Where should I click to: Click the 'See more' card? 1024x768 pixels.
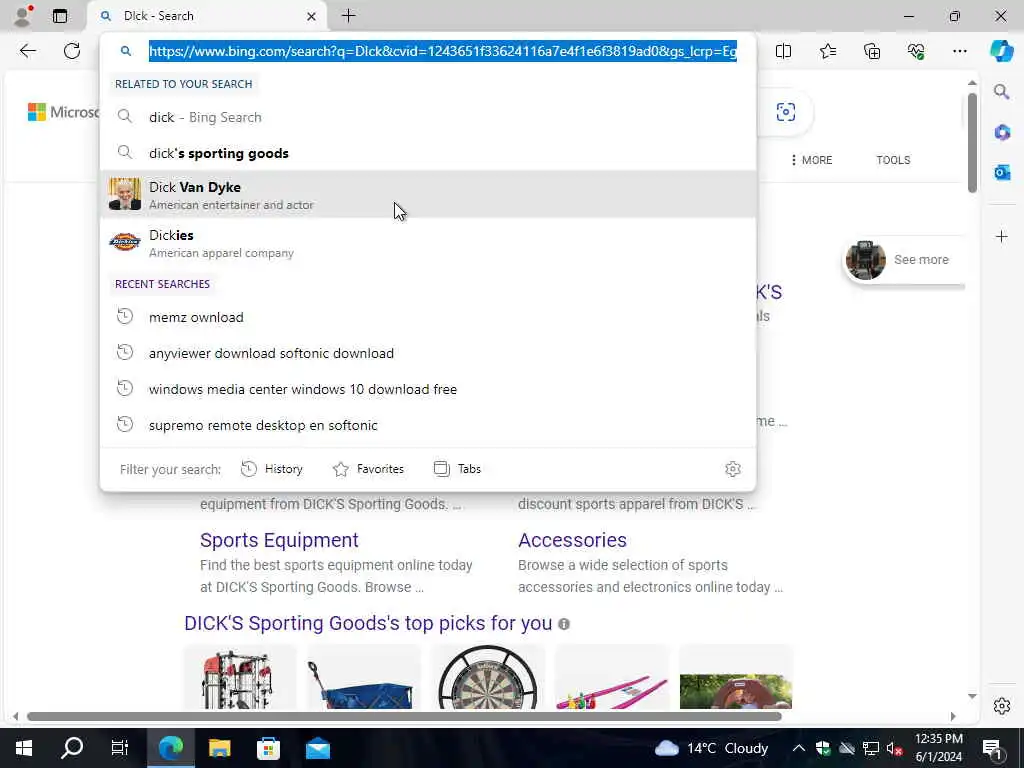pos(903,260)
